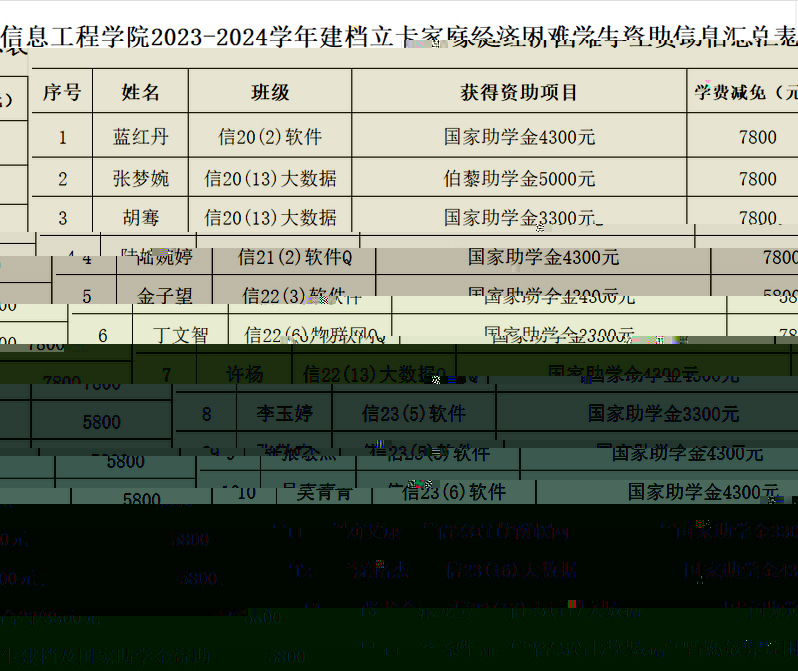Select the class cell 信20(2)软件
The image size is (798, 671).
click(x=270, y=138)
